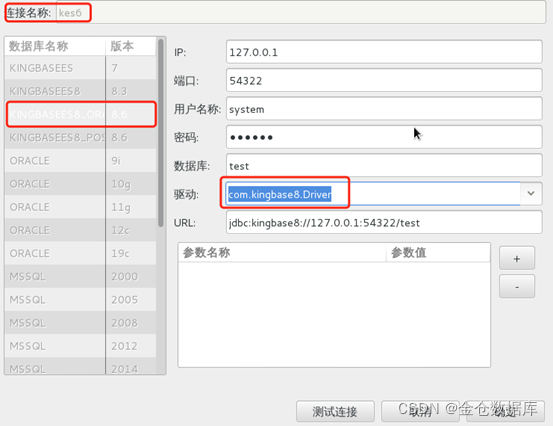Select the MSSQL 2014 row
Image resolution: width=553 pixels, height=426 pixels.
tap(80, 367)
